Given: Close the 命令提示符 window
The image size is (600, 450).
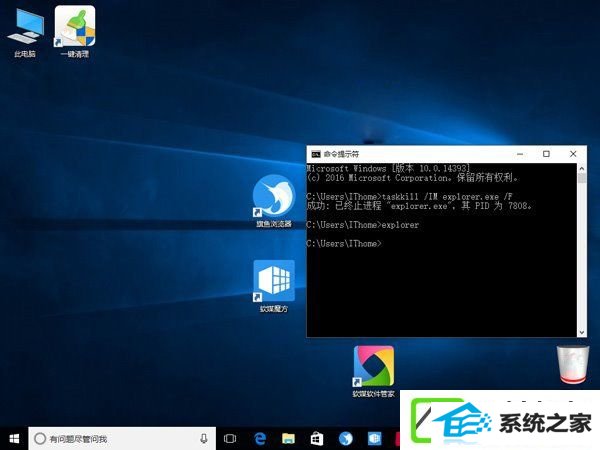Looking at the screenshot, I should click(x=573, y=154).
